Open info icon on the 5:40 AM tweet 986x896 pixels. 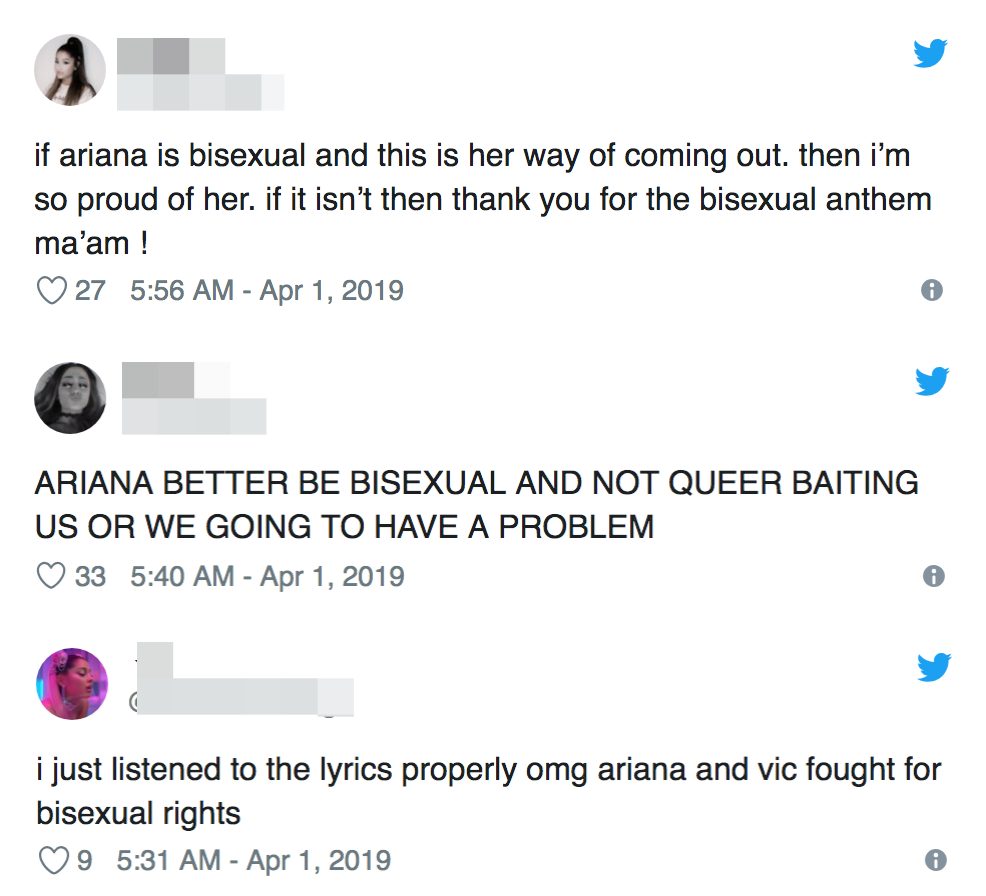point(934,576)
